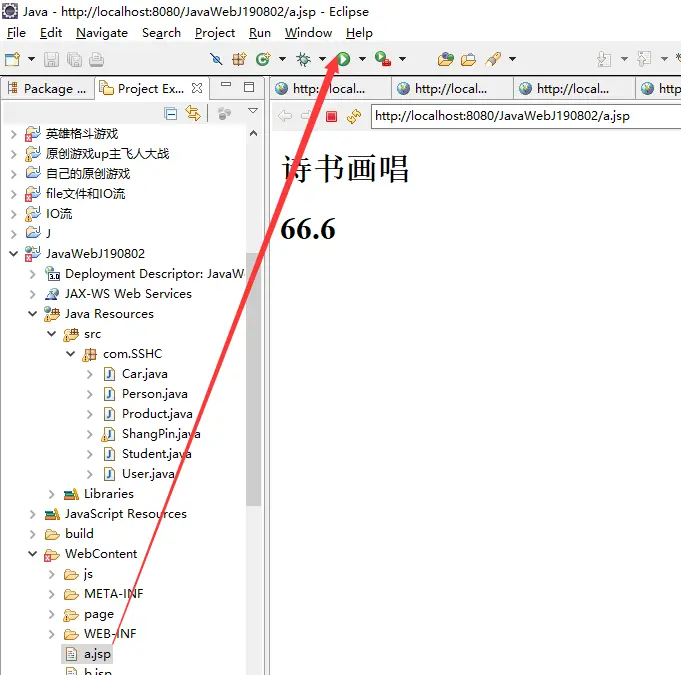
Task: Expand the JavaScript Resources node
Action: pos(33,514)
